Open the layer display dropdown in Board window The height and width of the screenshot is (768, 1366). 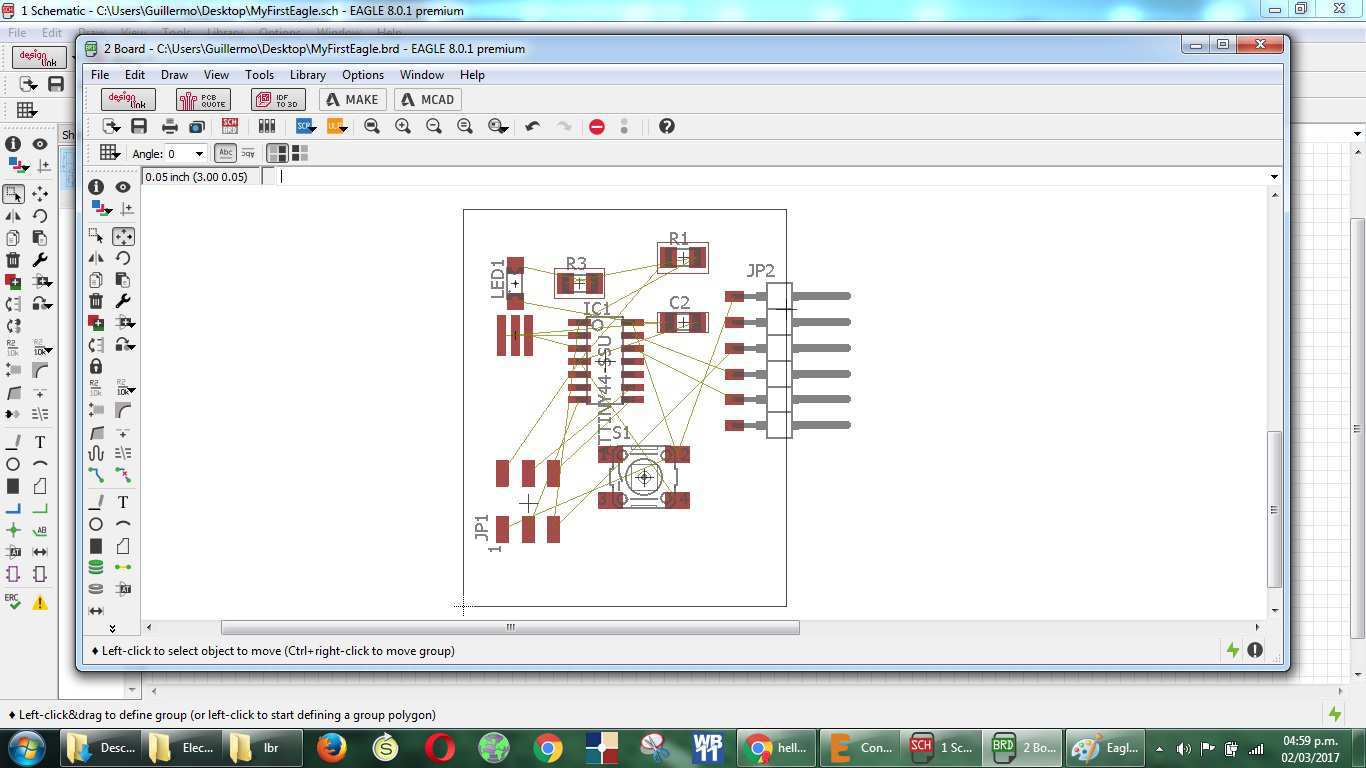pyautogui.click(x=101, y=208)
